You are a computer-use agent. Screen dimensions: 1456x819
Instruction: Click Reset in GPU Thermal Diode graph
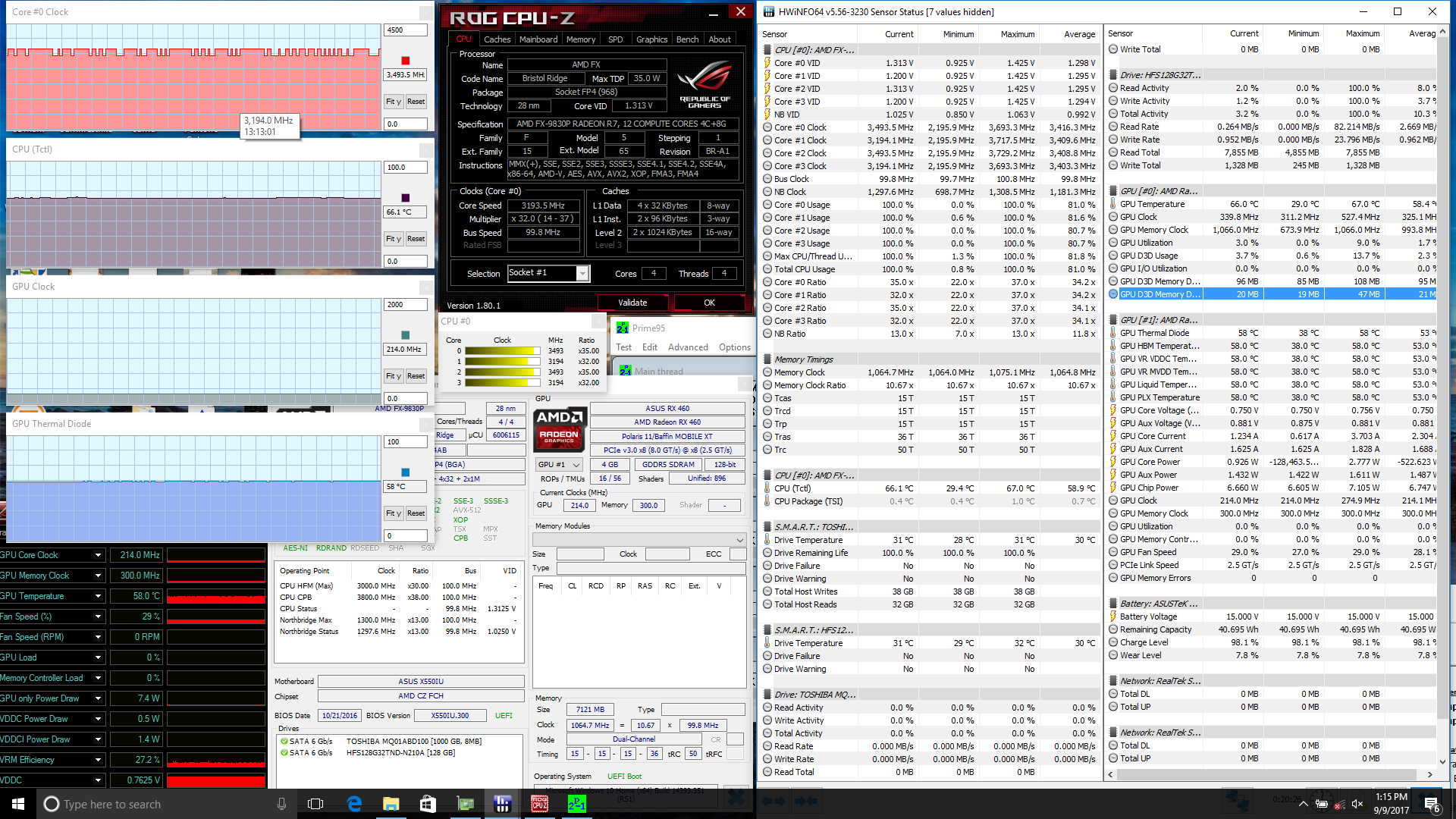[416, 513]
